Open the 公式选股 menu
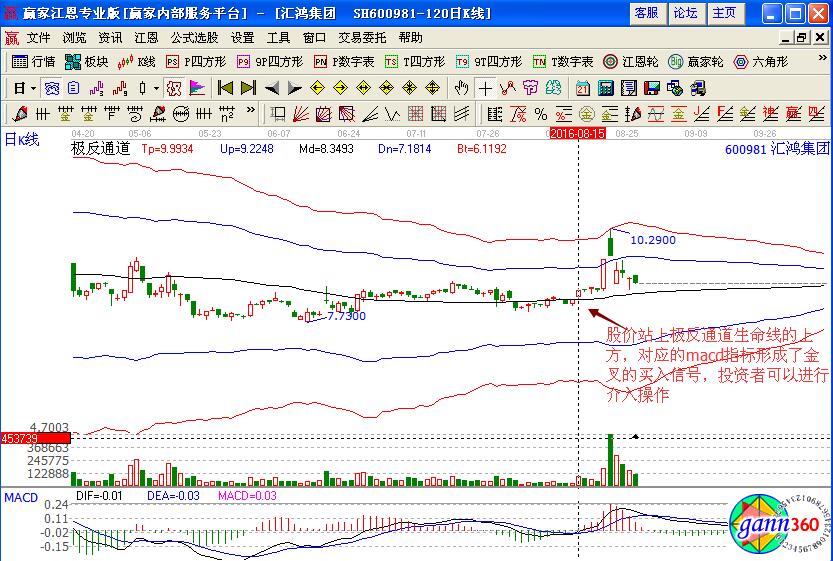The image size is (833, 561). [194, 38]
